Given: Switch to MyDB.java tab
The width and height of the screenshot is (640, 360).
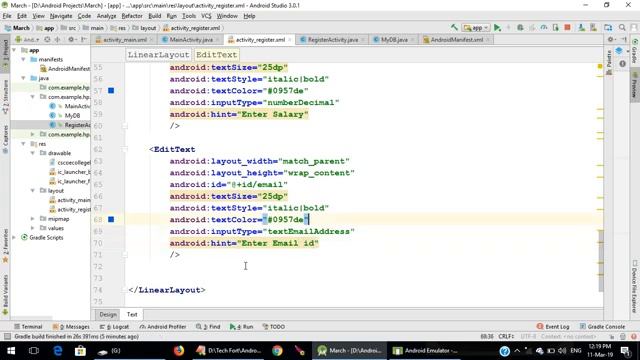Looking at the screenshot, I should pyautogui.click(x=394, y=40).
